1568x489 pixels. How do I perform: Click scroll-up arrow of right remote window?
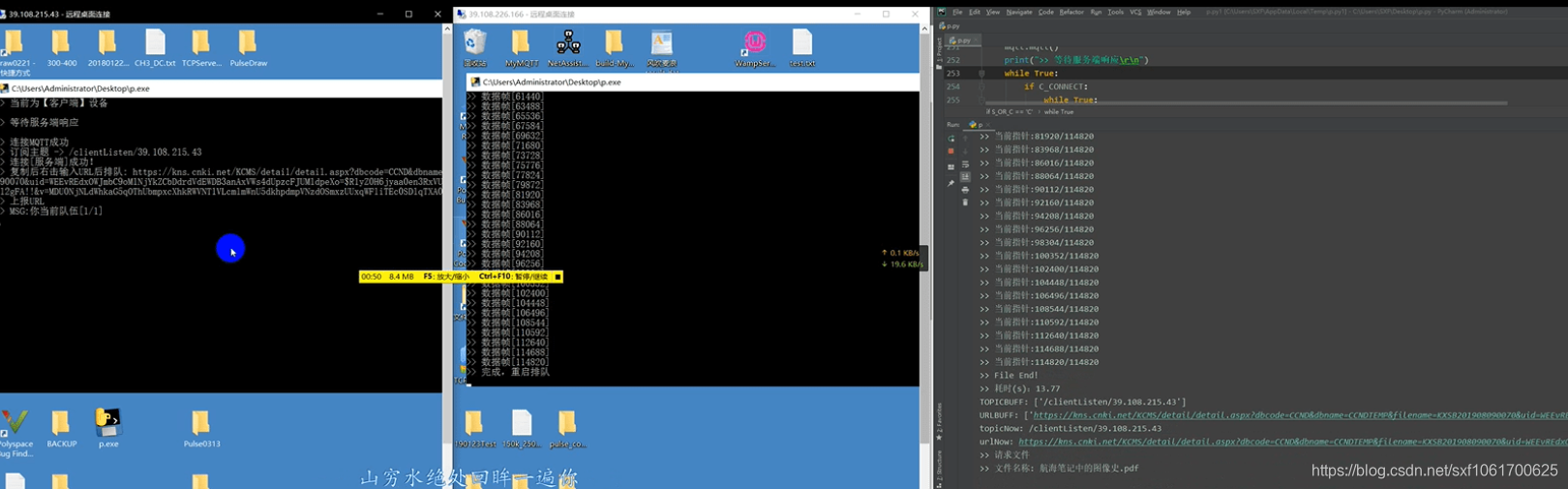[x=924, y=28]
